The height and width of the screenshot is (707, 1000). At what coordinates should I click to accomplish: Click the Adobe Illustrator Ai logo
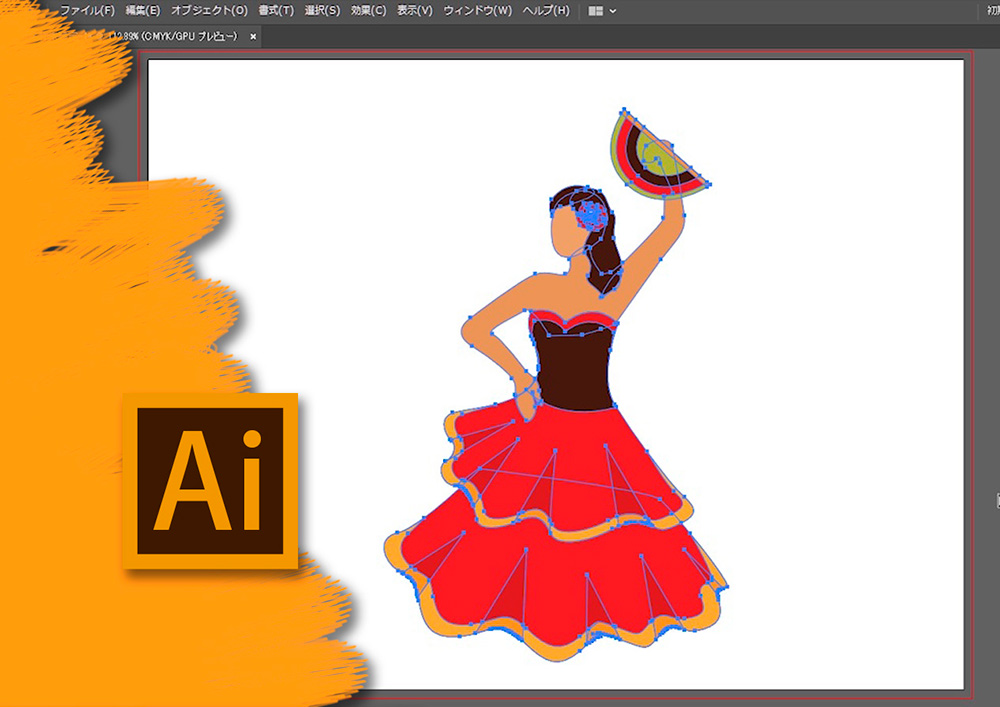click(211, 481)
